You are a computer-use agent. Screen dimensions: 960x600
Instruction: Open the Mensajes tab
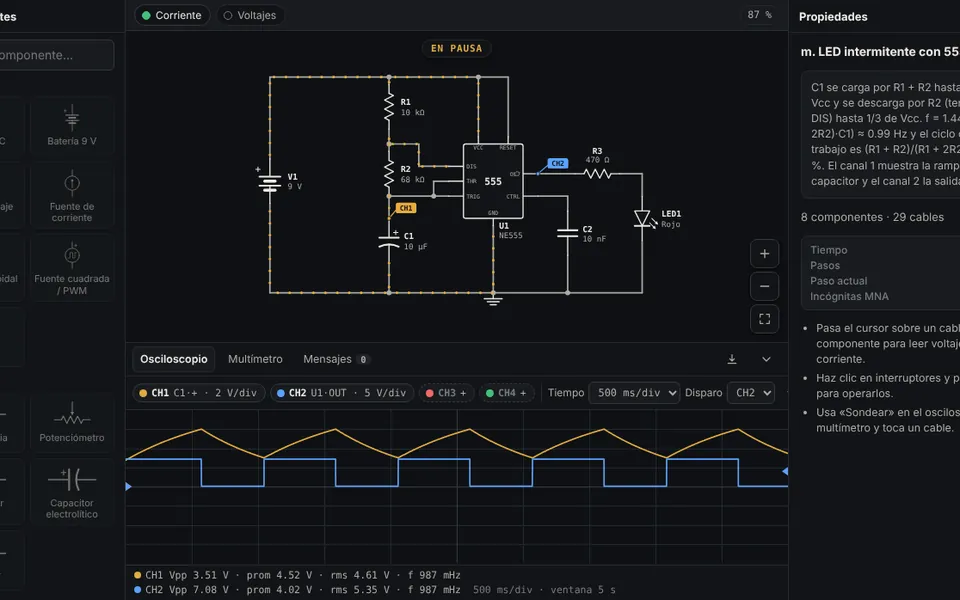(x=336, y=359)
